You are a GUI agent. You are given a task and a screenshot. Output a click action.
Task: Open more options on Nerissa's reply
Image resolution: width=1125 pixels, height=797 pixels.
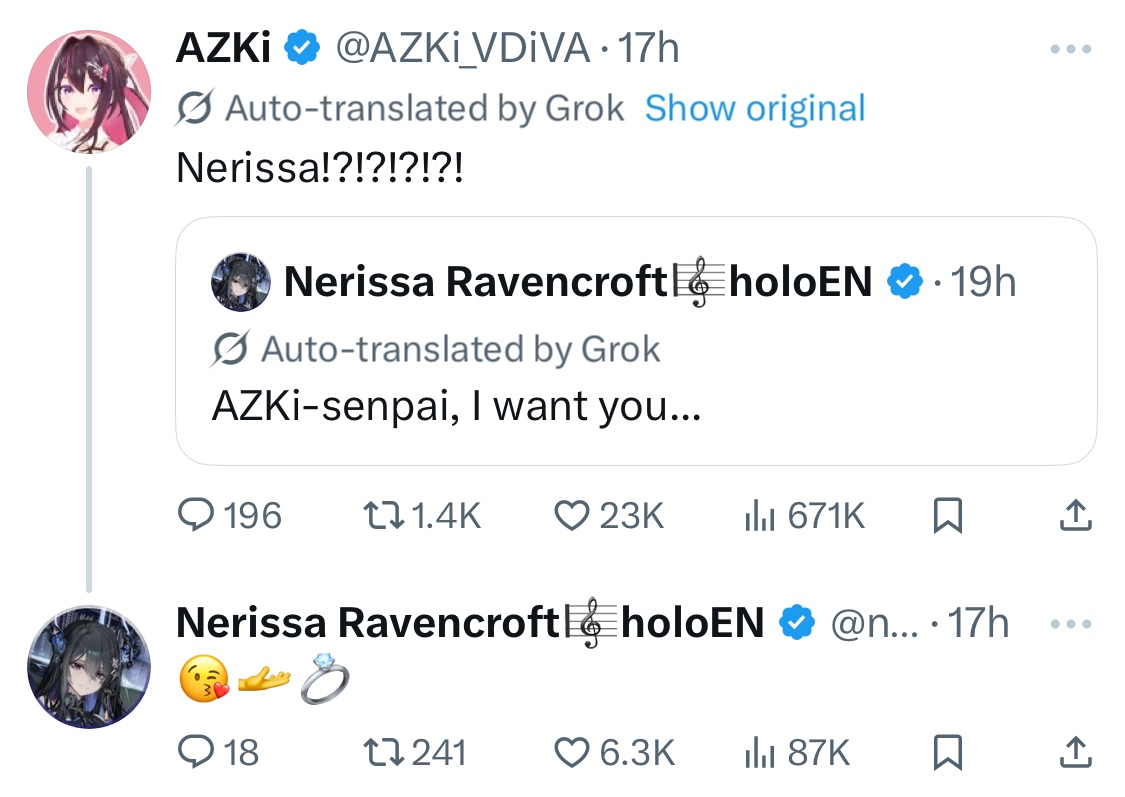1070,623
